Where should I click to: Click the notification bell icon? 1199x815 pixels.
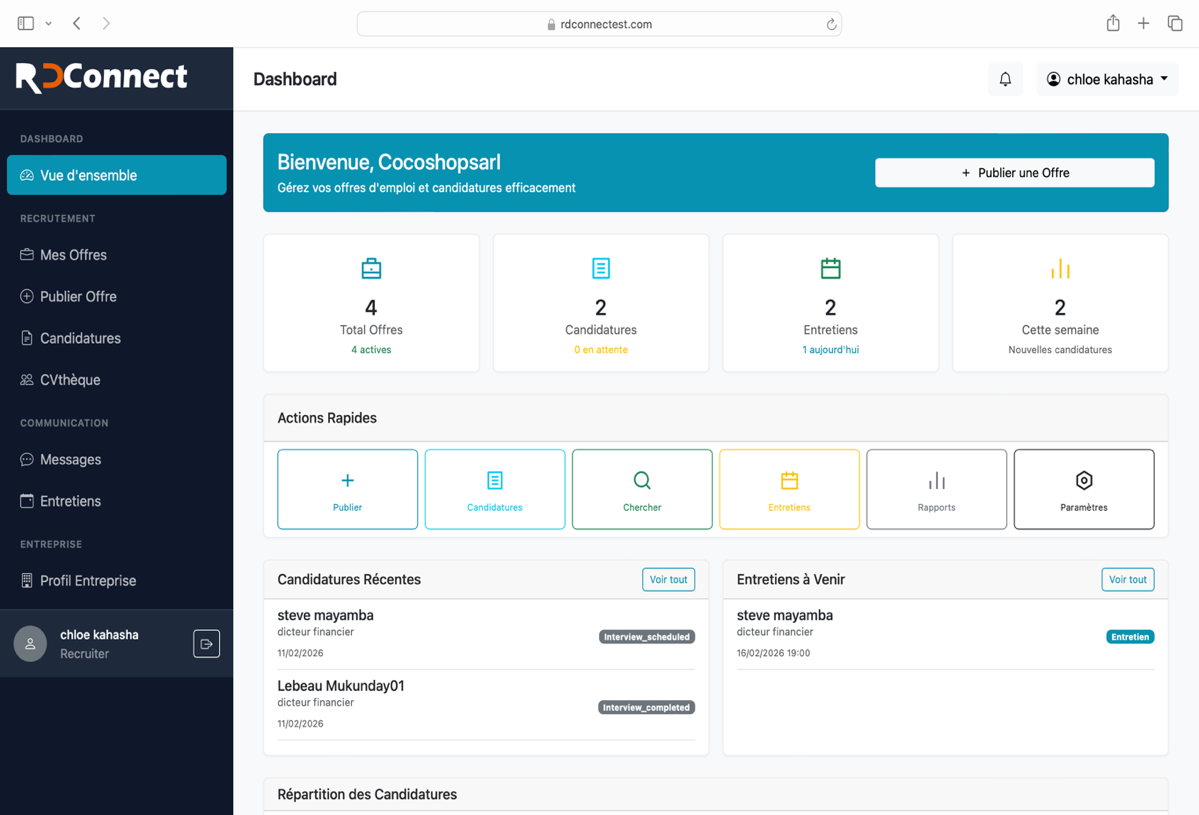coord(1005,79)
